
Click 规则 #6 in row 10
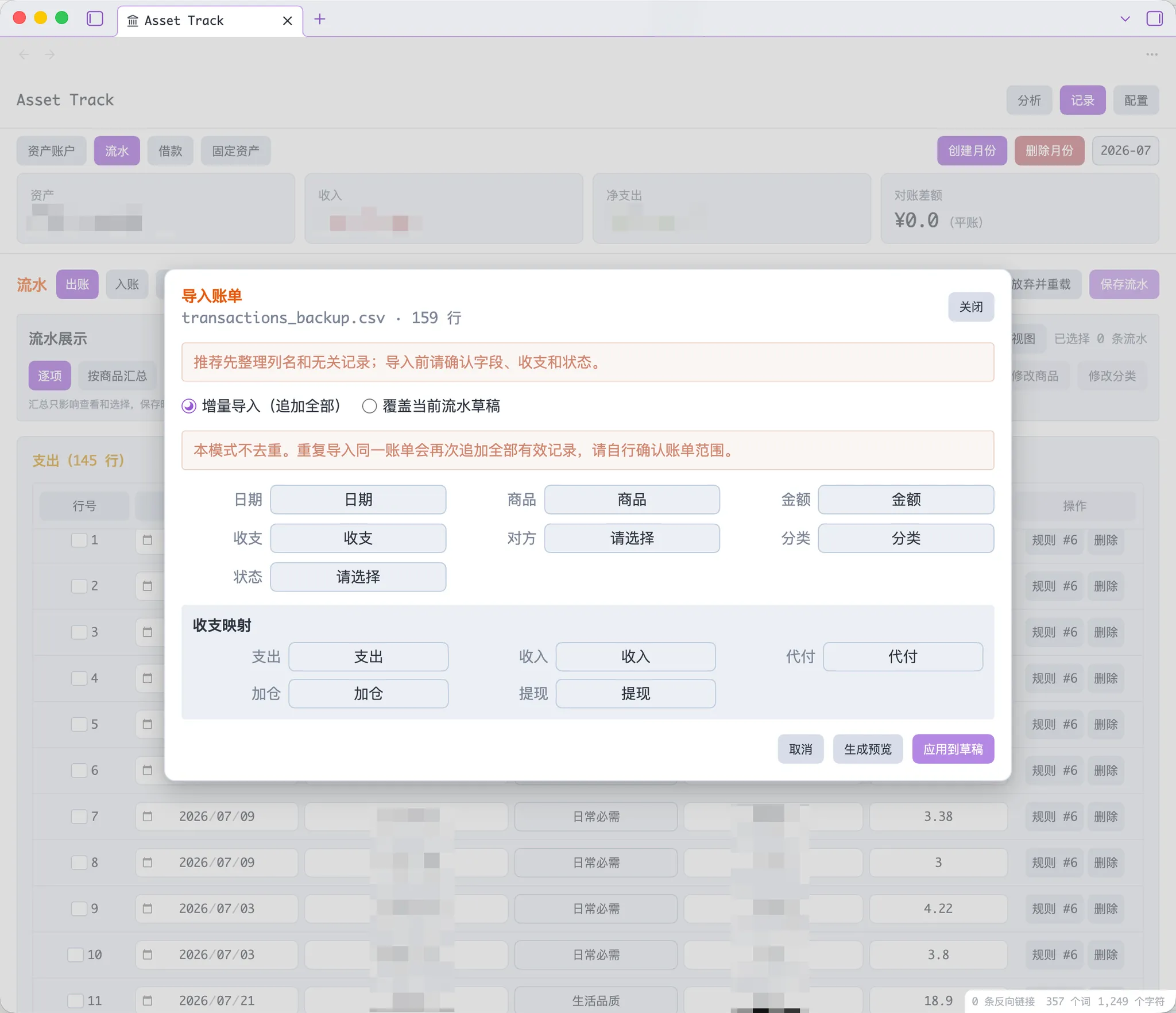pyautogui.click(x=1054, y=954)
